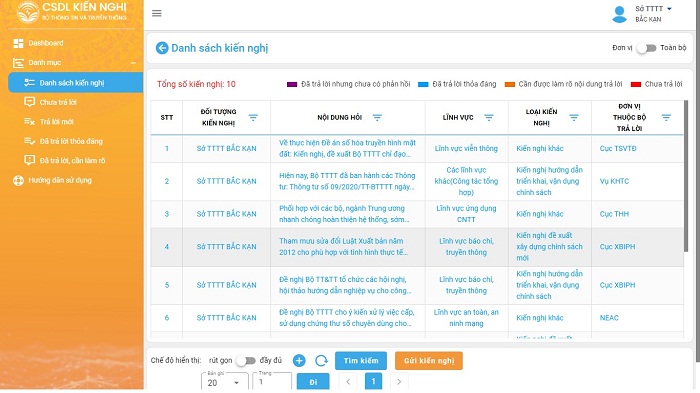Viewport: 700px width, 393px height.
Task: Click the red Chưa trả lời legend swatch
Action: coord(636,84)
